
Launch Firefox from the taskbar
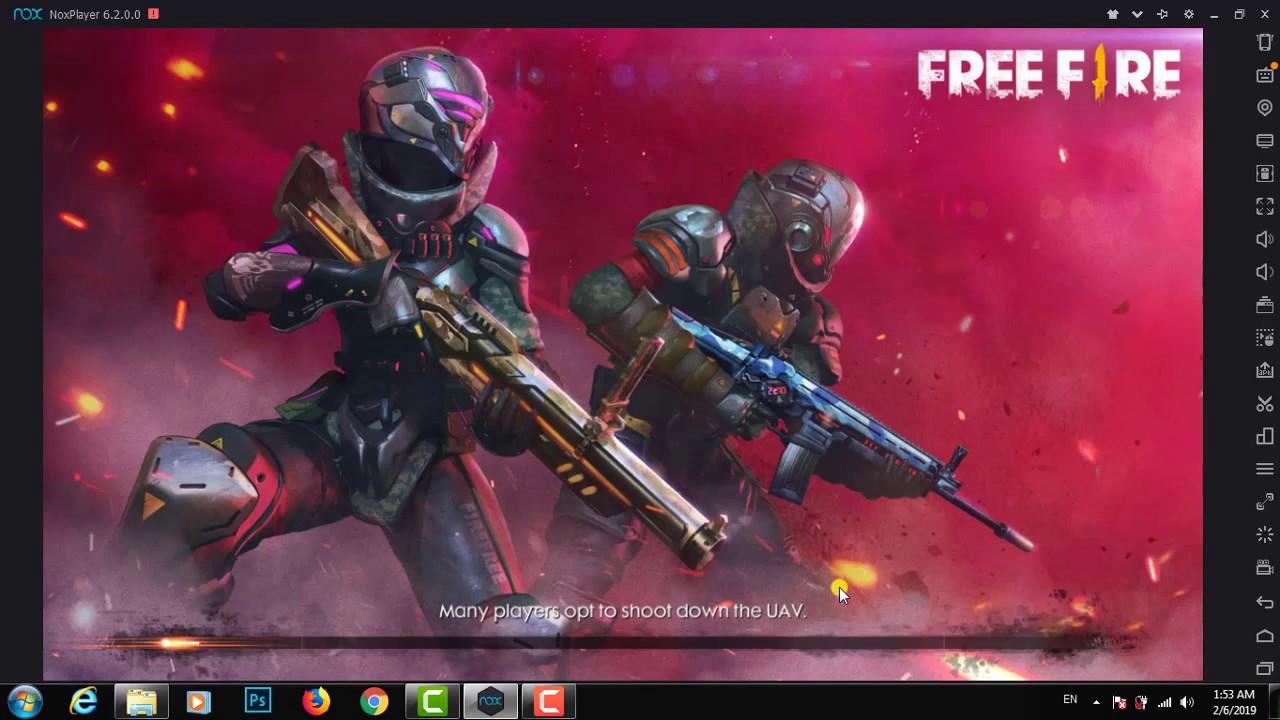[316, 702]
